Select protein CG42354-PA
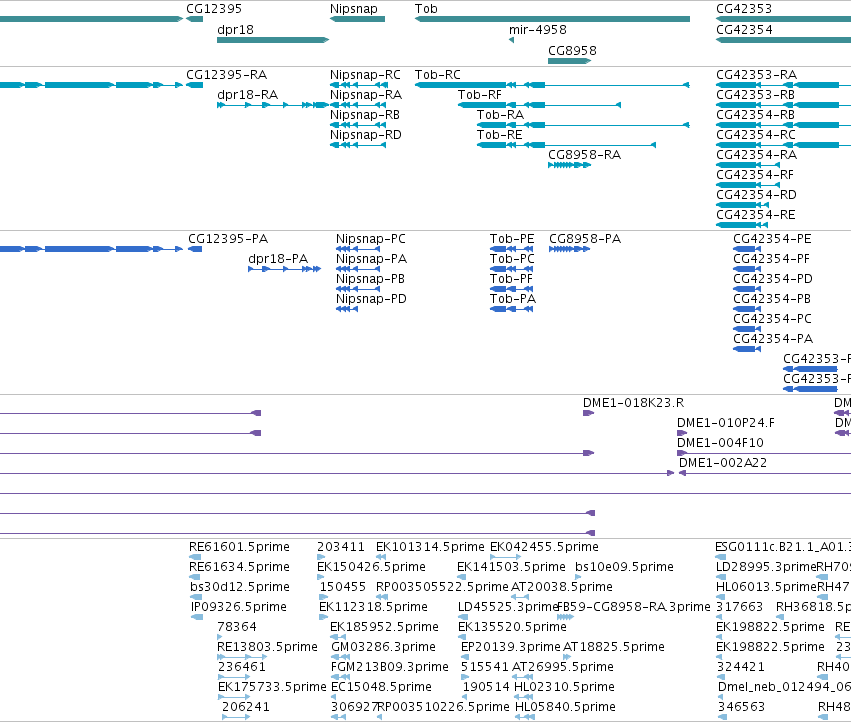The width and height of the screenshot is (851, 722). [x=747, y=350]
